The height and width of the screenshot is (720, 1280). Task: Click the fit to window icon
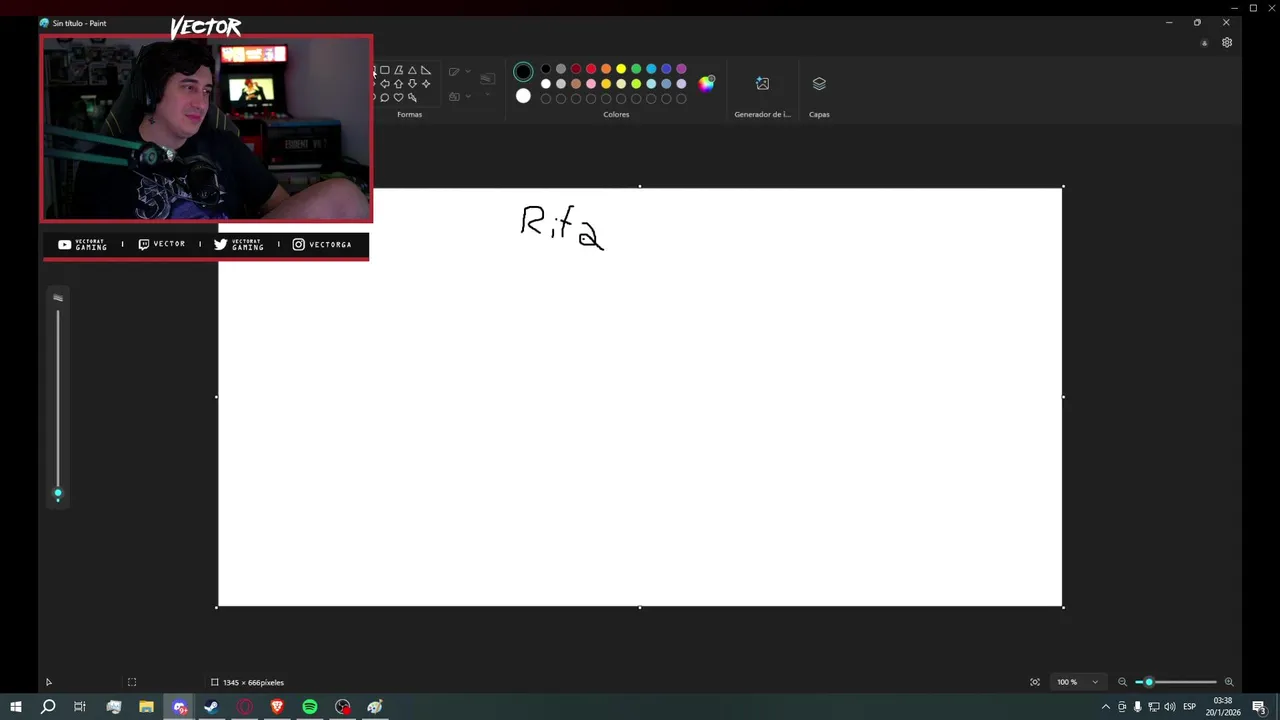(1035, 682)
